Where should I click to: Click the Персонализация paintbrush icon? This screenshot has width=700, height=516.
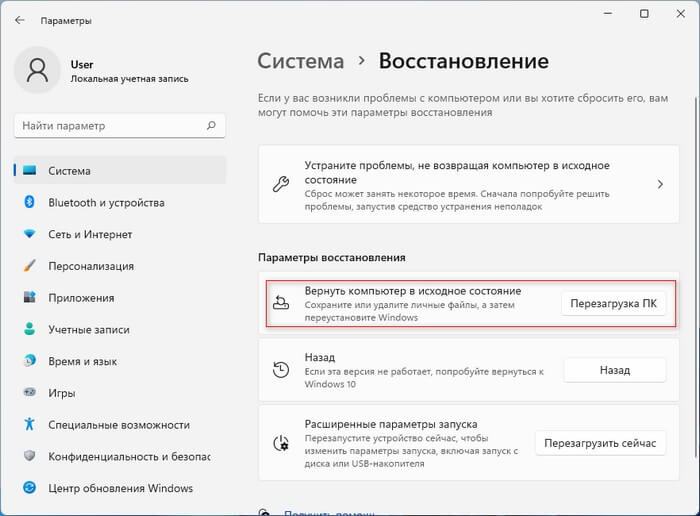pyautogui.click(x=29, y=266)
